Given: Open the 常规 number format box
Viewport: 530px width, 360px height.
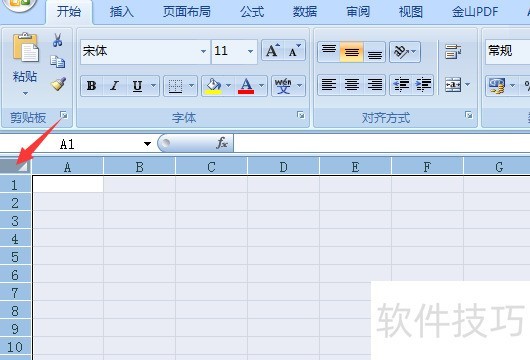Looking at the screenshot, I should click(x=508, y=51).
